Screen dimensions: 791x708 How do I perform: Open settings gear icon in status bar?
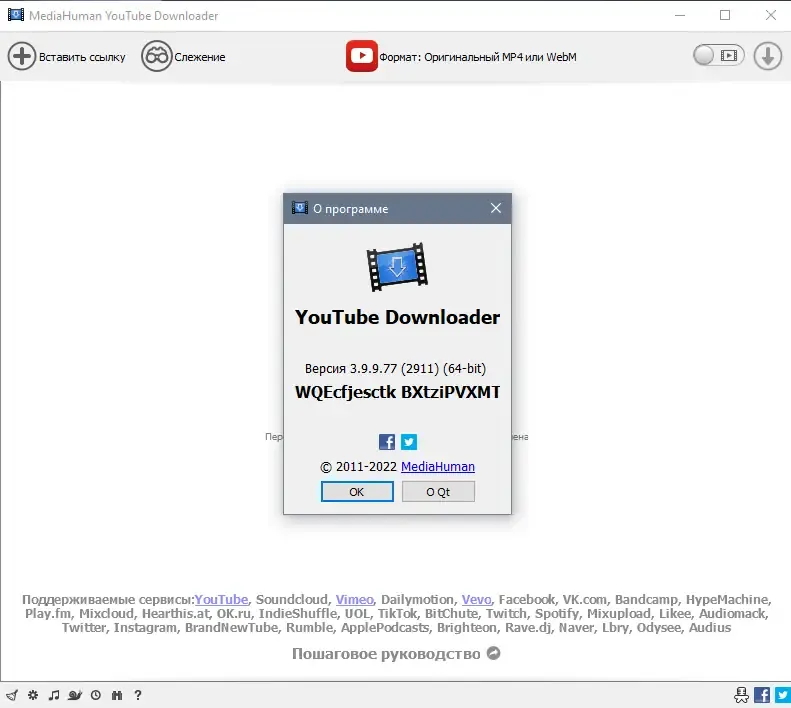[33, 695]
